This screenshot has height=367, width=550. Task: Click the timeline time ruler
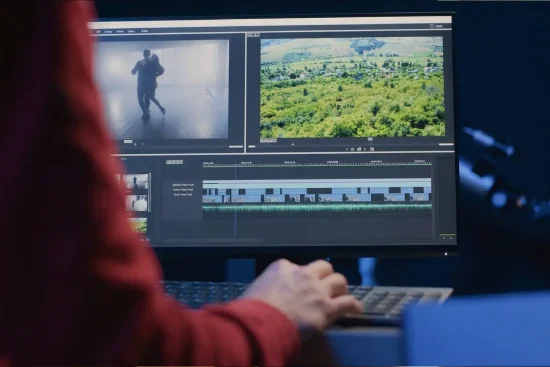[x=317, y=164]
